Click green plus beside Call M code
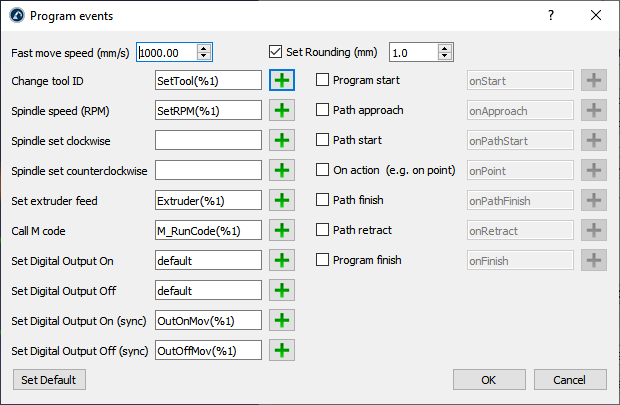This screenshot has width=620, height=405. coord(283,230)
